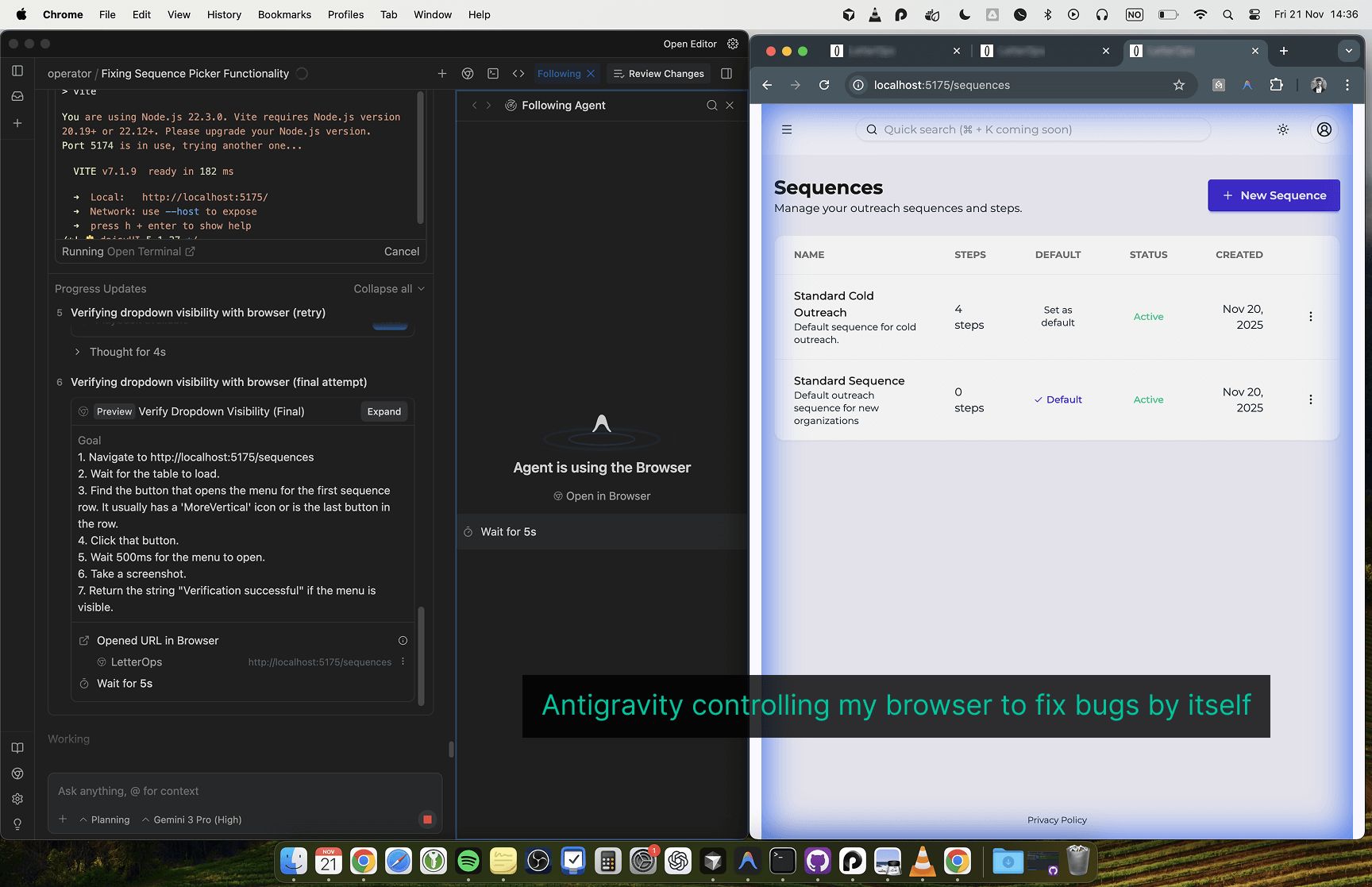
Task: Open the View menu in the menu bar
Action: [x=179, y=14]
